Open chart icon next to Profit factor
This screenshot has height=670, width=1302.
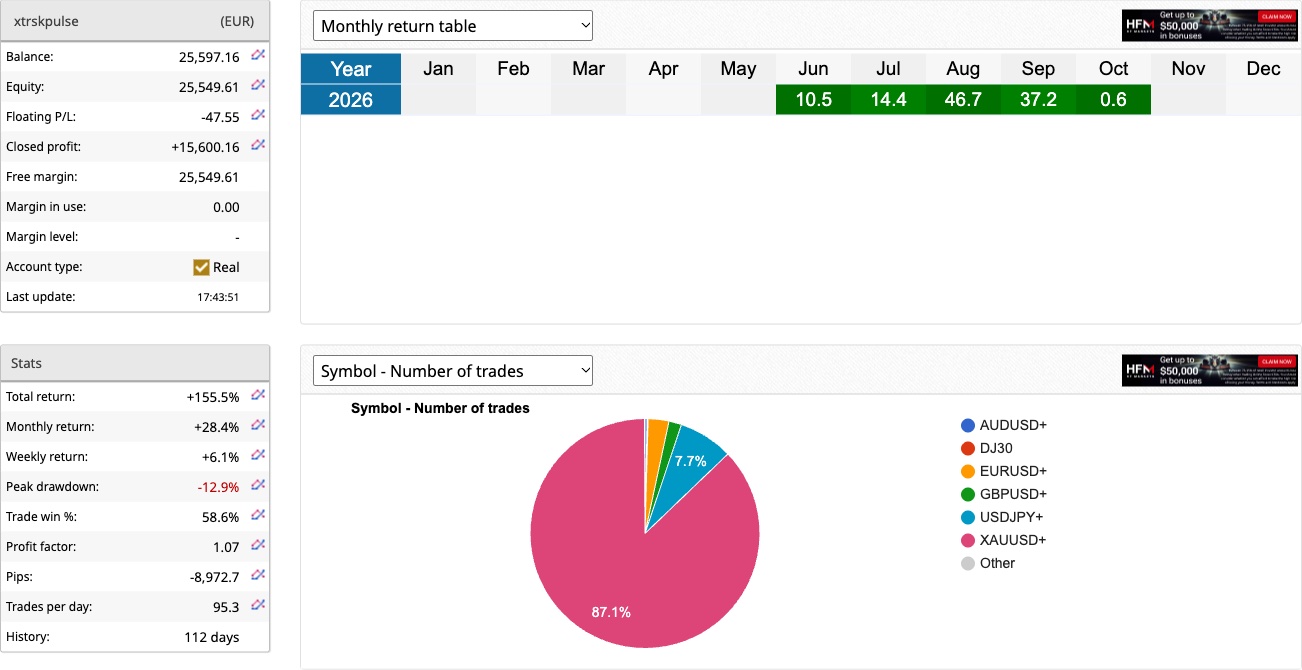(258, 545)
